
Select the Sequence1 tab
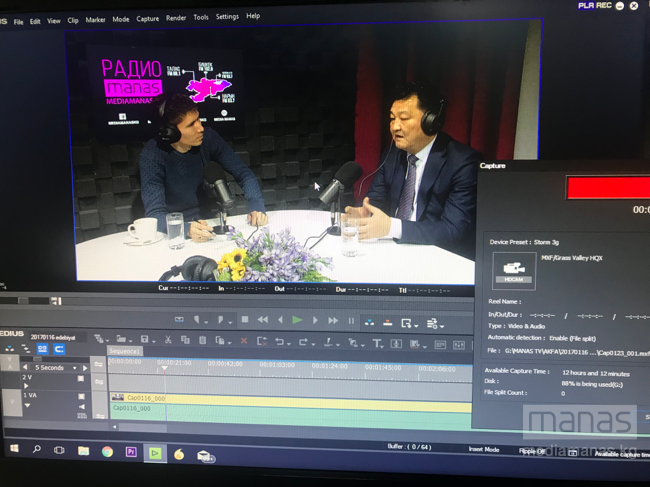124,351
